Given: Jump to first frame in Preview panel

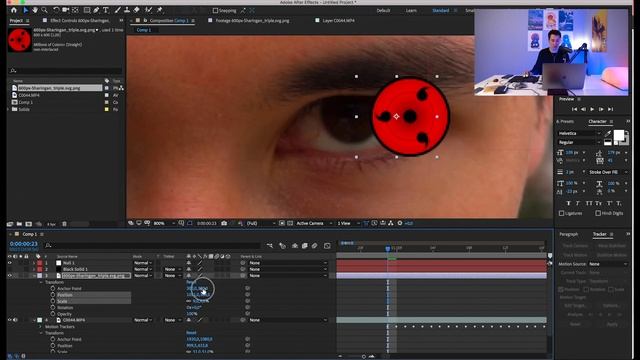Looking at the screenshot, I should [574, 109].
